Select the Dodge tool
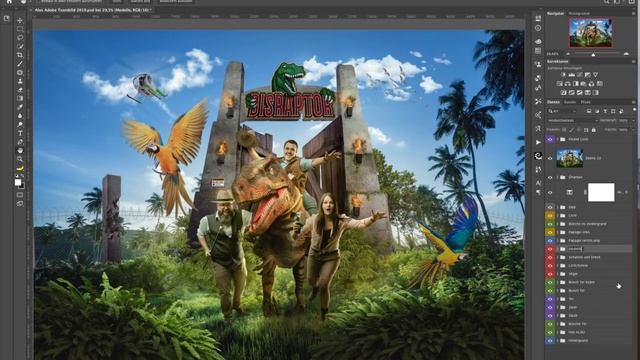The height and width of the screenshot is (360, 640). [x=20, y=124]
